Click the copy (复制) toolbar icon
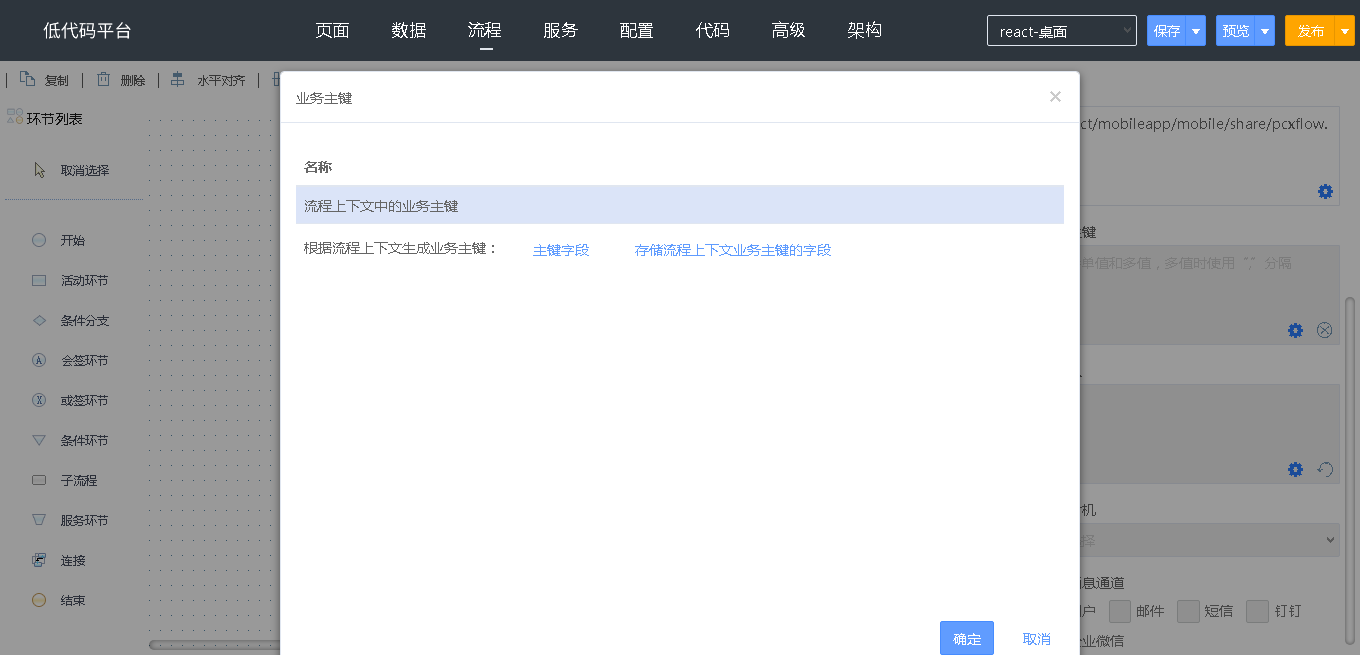The image size is (1360, 655). tap(28, 79)
